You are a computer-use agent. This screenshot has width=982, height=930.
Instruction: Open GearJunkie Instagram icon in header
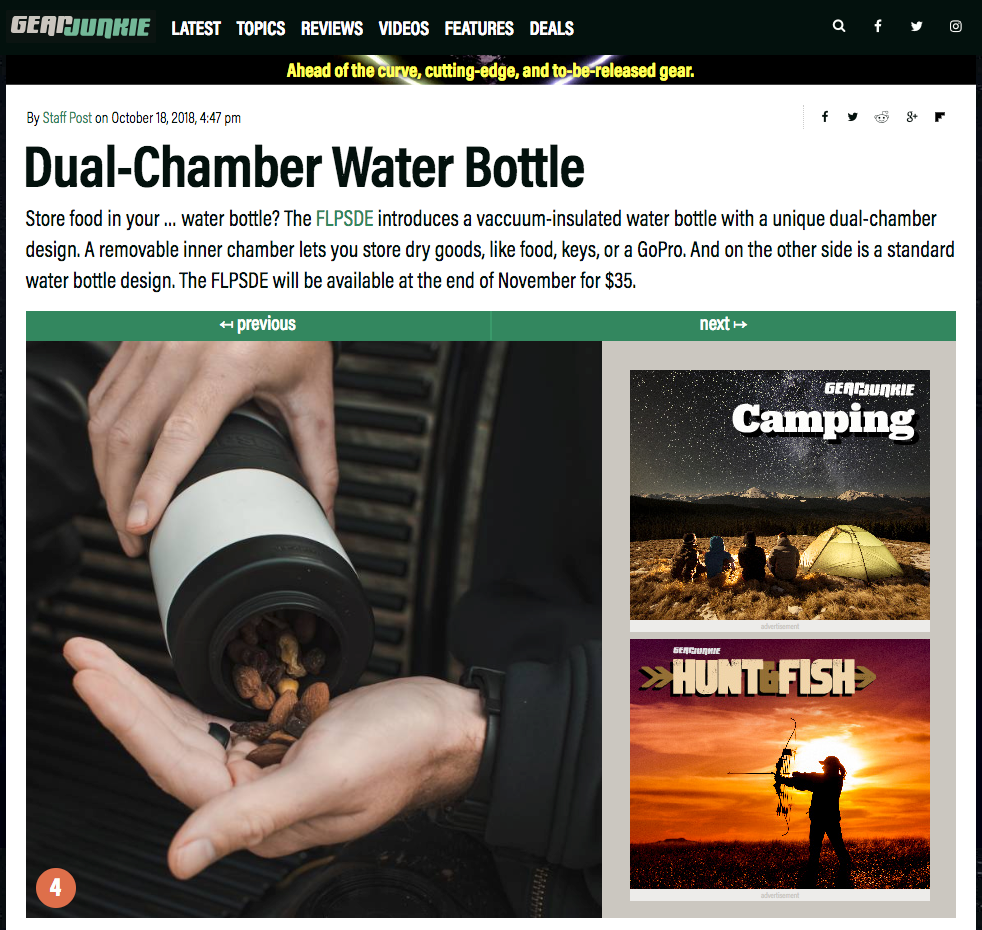click(955, 26)
